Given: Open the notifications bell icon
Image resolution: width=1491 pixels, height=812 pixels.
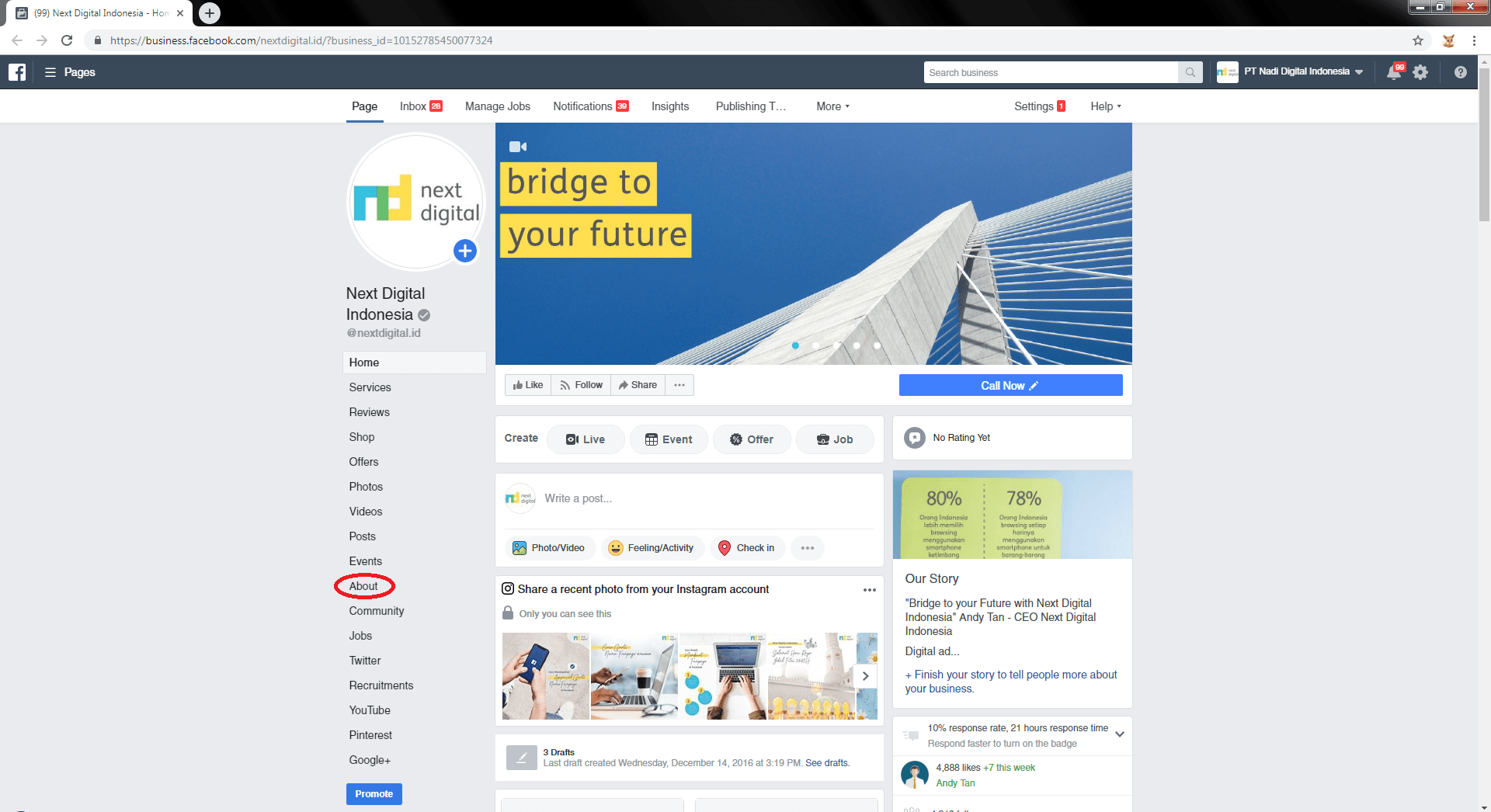Looking at the screenshot, I should tap(1394, 72).
